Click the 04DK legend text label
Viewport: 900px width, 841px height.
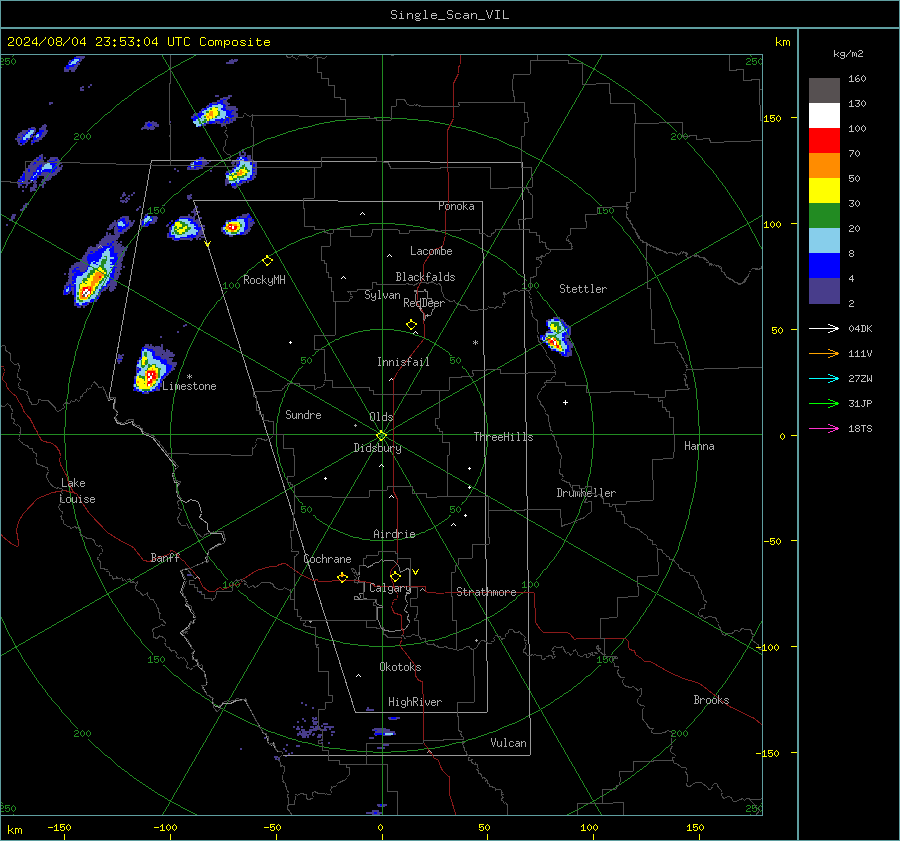tap(860, 329)
